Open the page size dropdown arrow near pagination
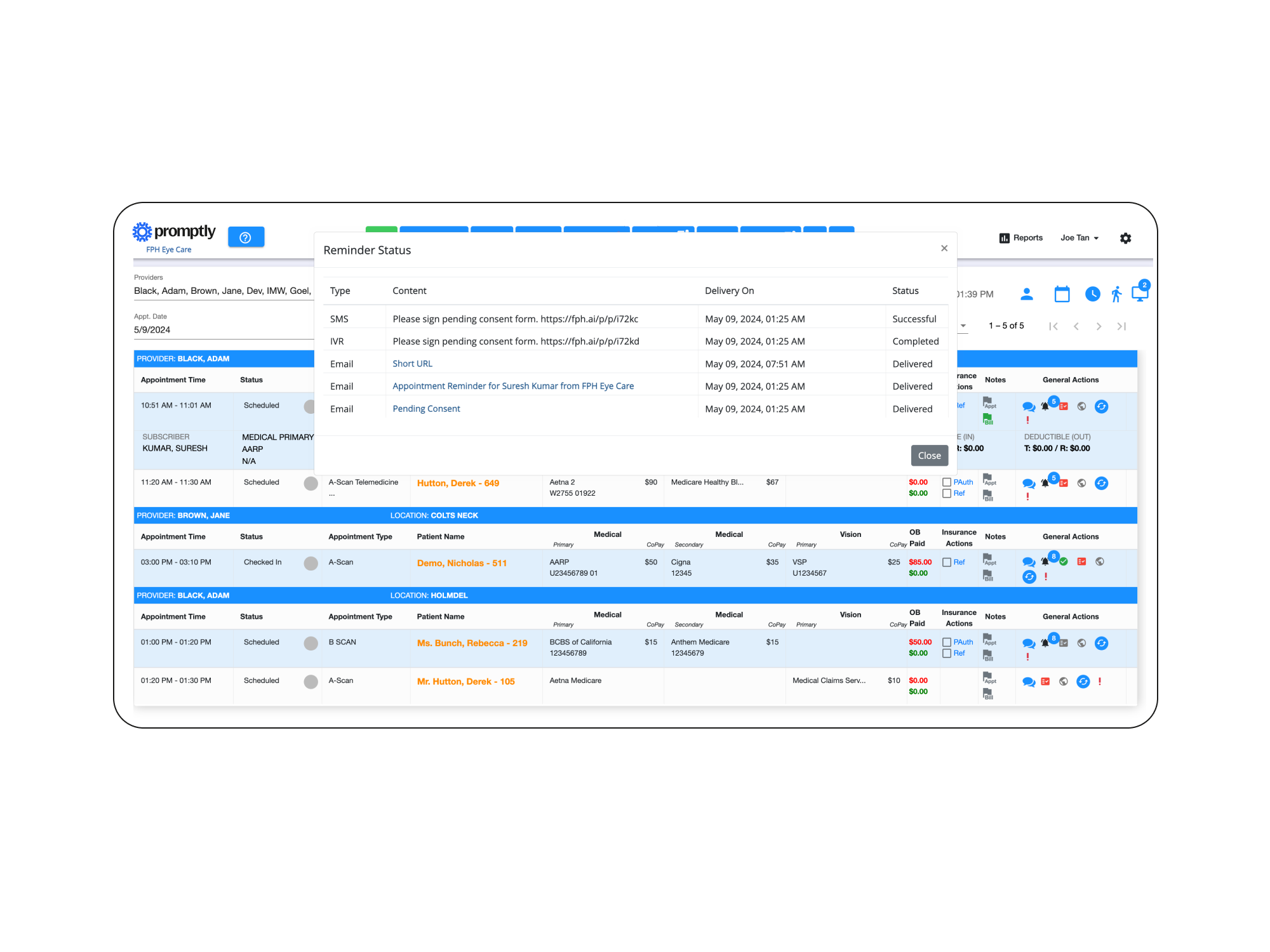The height and width of the screenshot is (952, 1270). click(x=963, y=326)
